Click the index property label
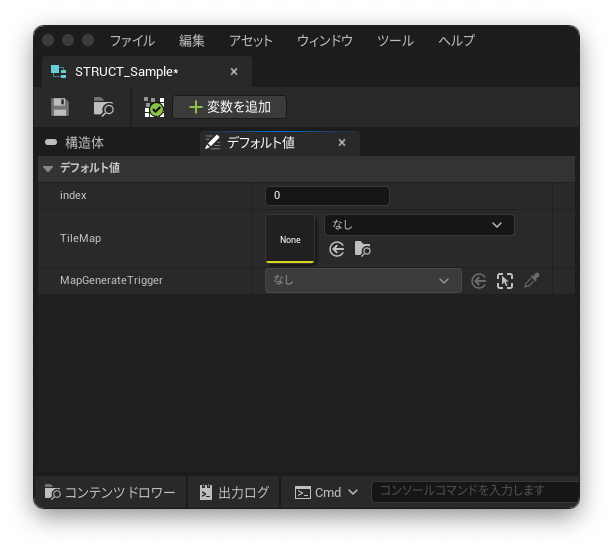This screenshot has width=613, height=550. 73,195
